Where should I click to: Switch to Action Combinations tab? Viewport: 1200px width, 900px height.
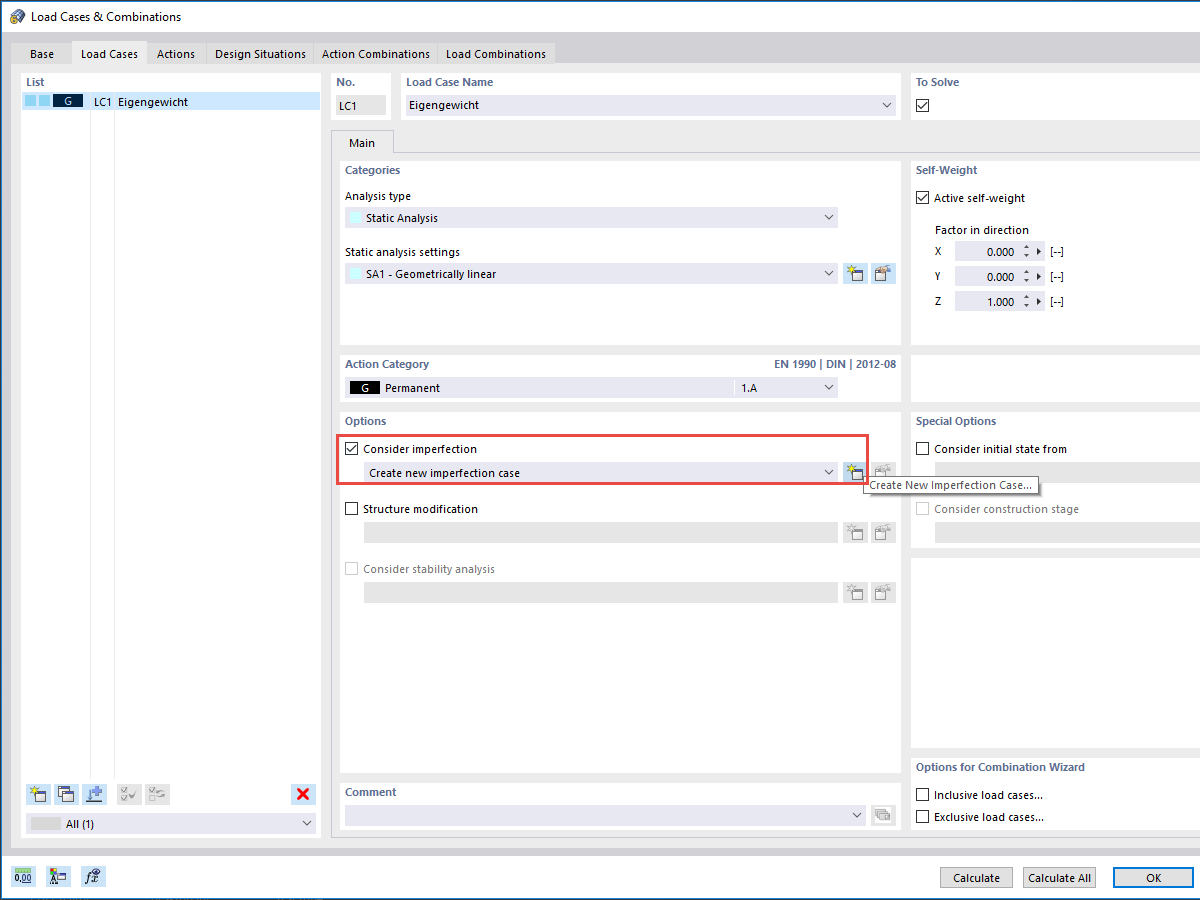pos(376,54)
